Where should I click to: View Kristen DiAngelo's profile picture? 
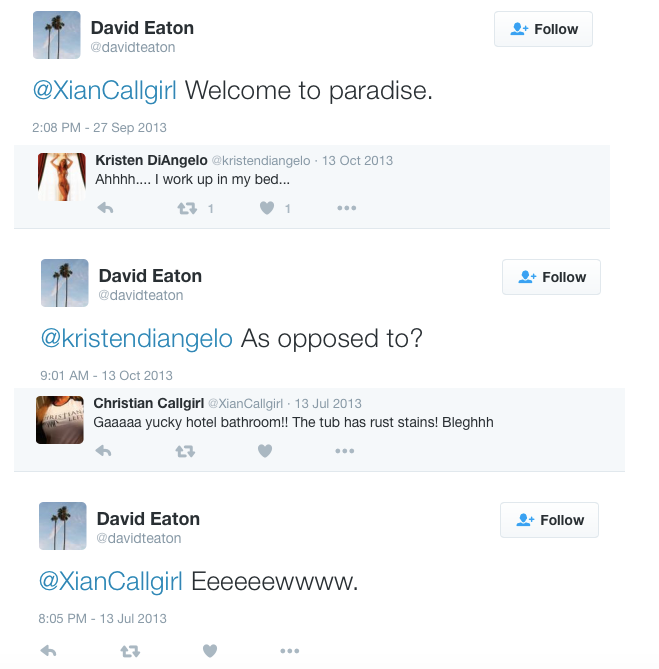click(62, 177)
